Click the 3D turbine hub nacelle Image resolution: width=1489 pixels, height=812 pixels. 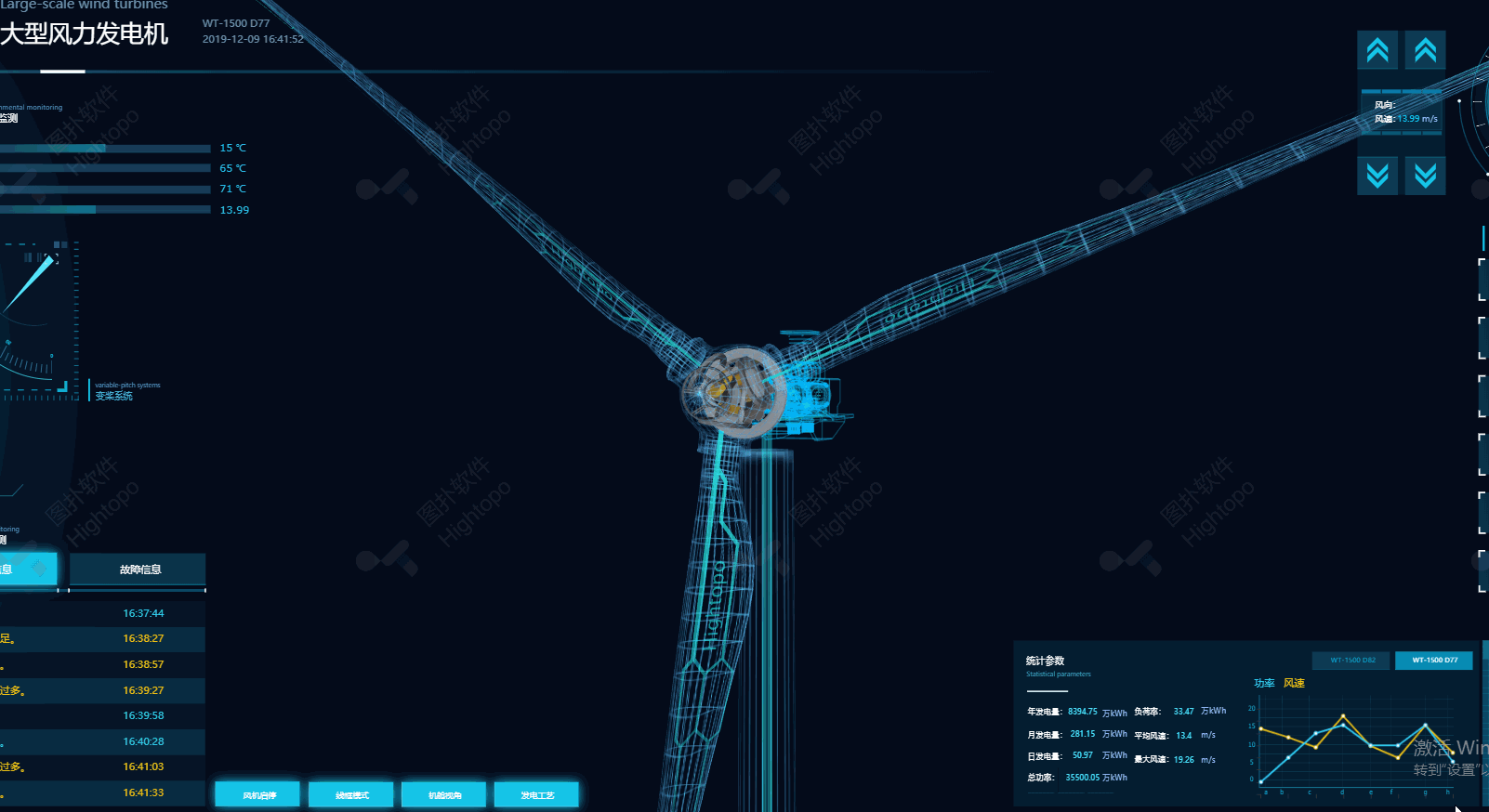pyautogui.click(x=734, y=393)
